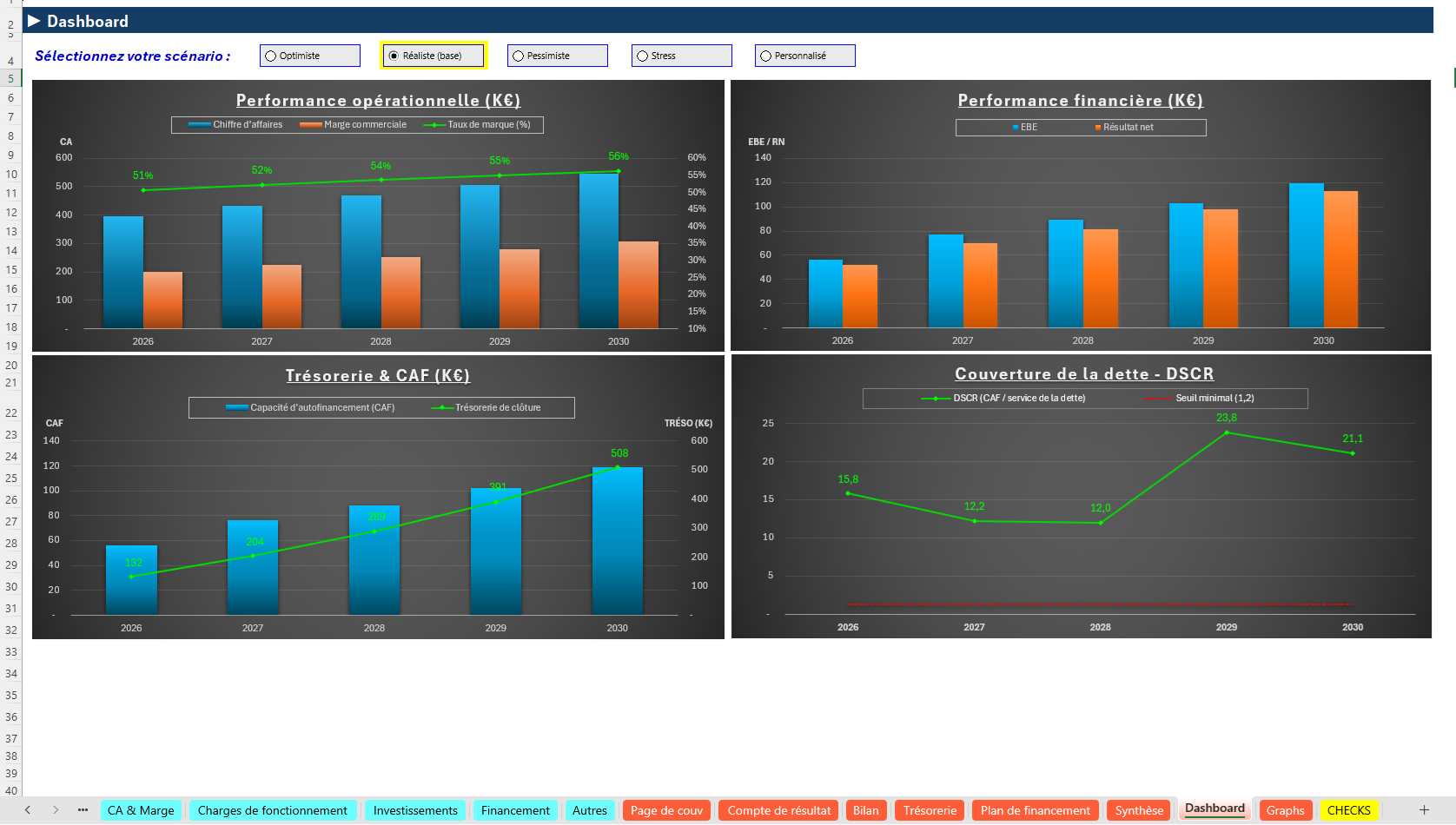Switch to the CA & Marge sheet tab
The height and width of the screenshot is (825, 1456).
(141, 810)
